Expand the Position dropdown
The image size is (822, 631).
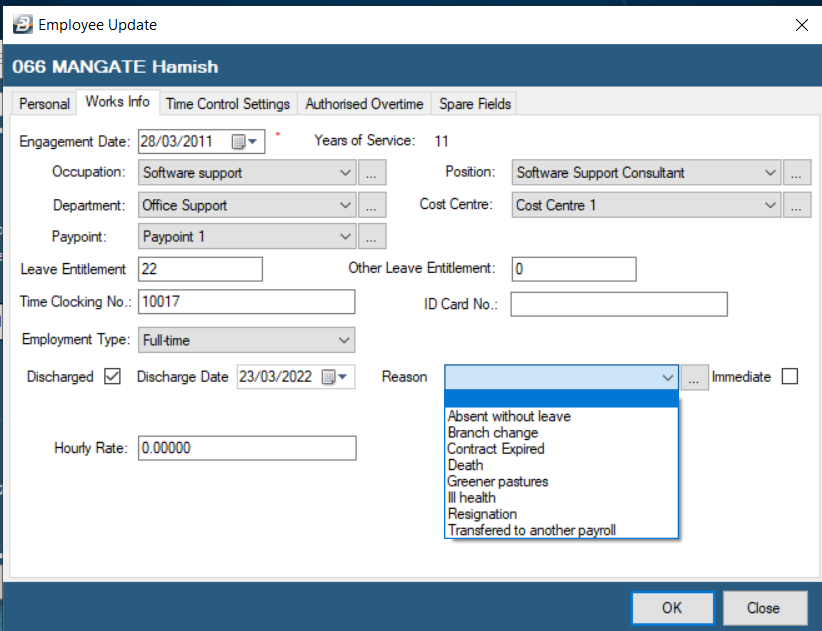(x=770, y=173)
